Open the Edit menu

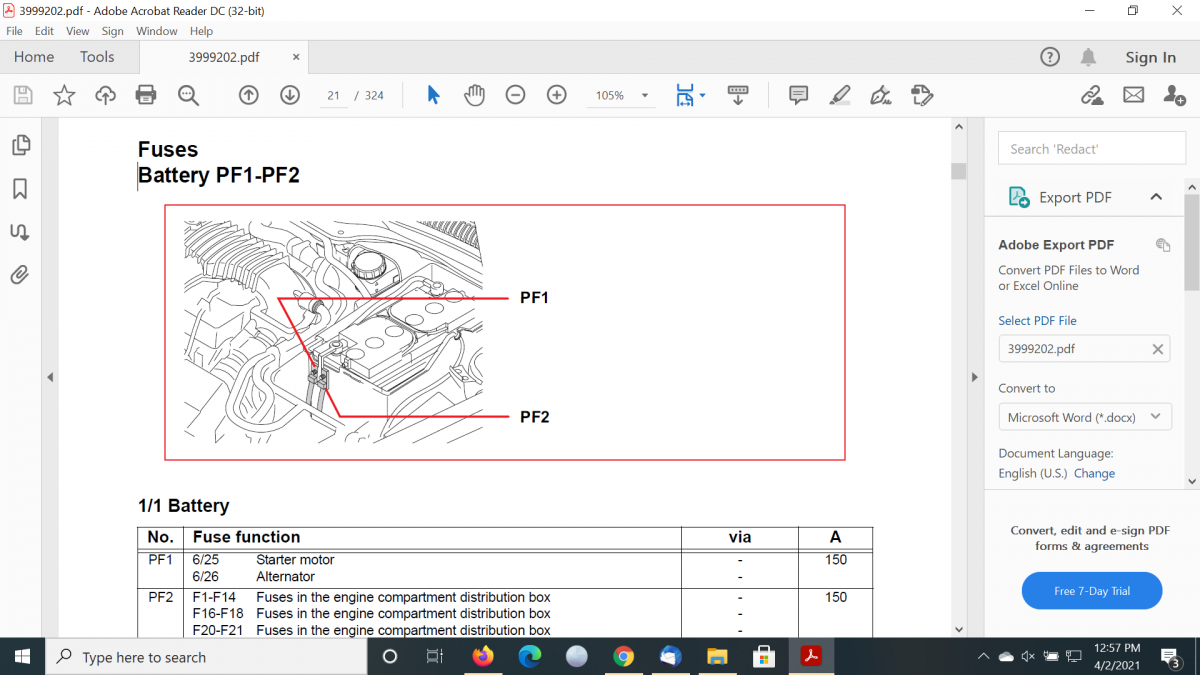44,31
